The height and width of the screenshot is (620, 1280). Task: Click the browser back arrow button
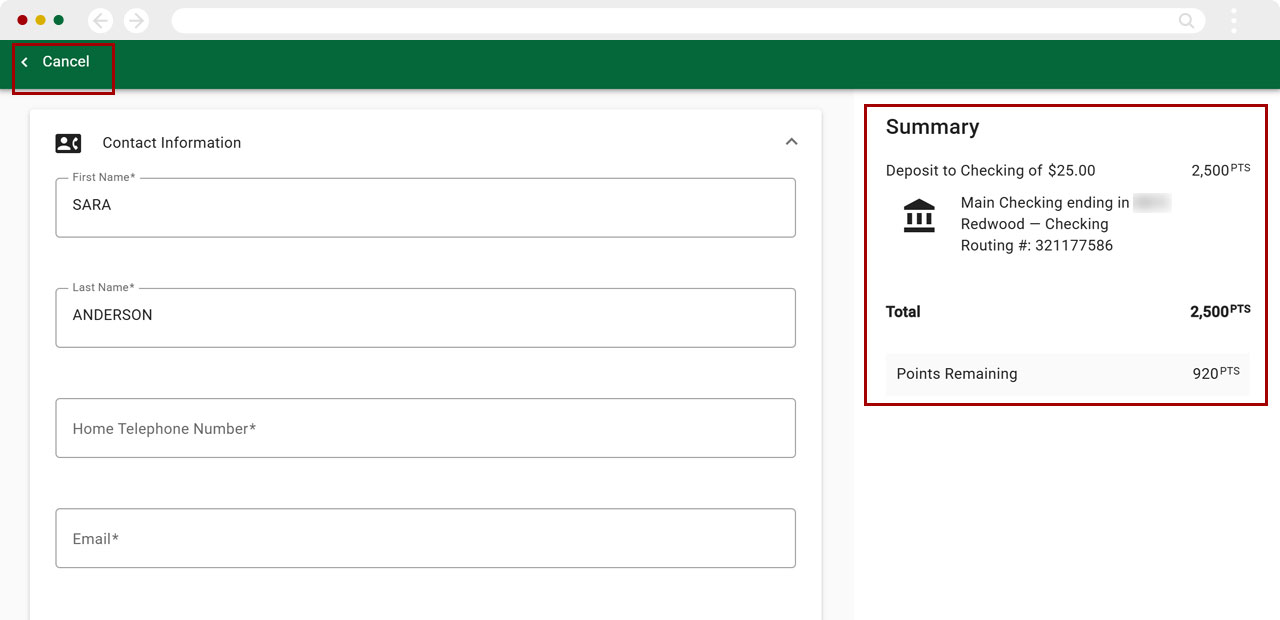[100, 20]
